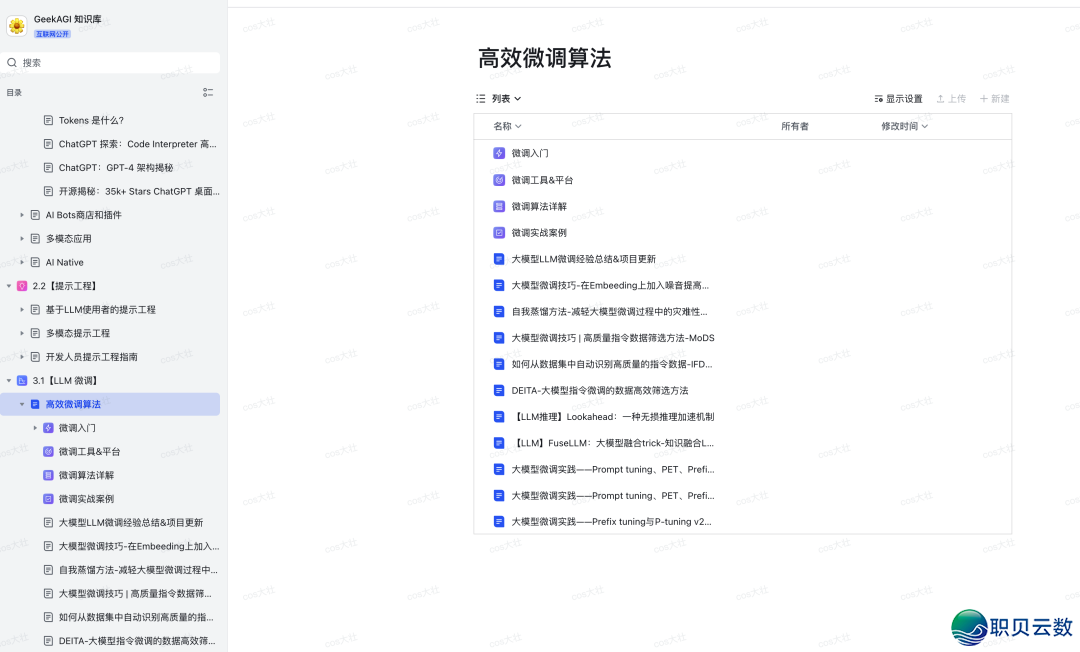Click the 微调算法详解 icon in the file list
This screenshot has width=1080, height=652.
coord(499,206)
